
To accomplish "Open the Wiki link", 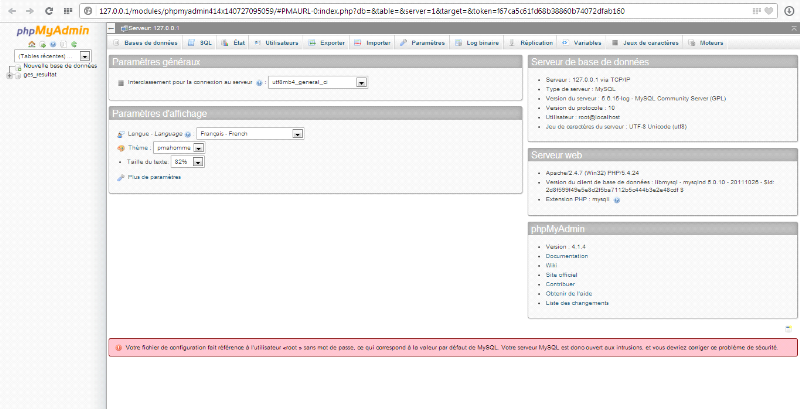I will (x=551, y=265).
